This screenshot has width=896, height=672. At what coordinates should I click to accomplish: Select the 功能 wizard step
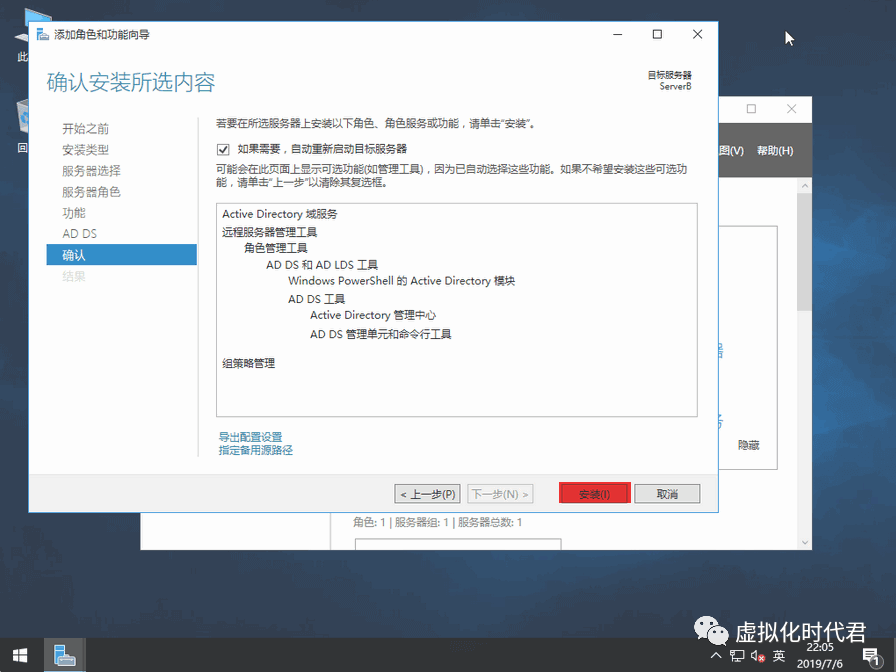[x=74, y=213]
